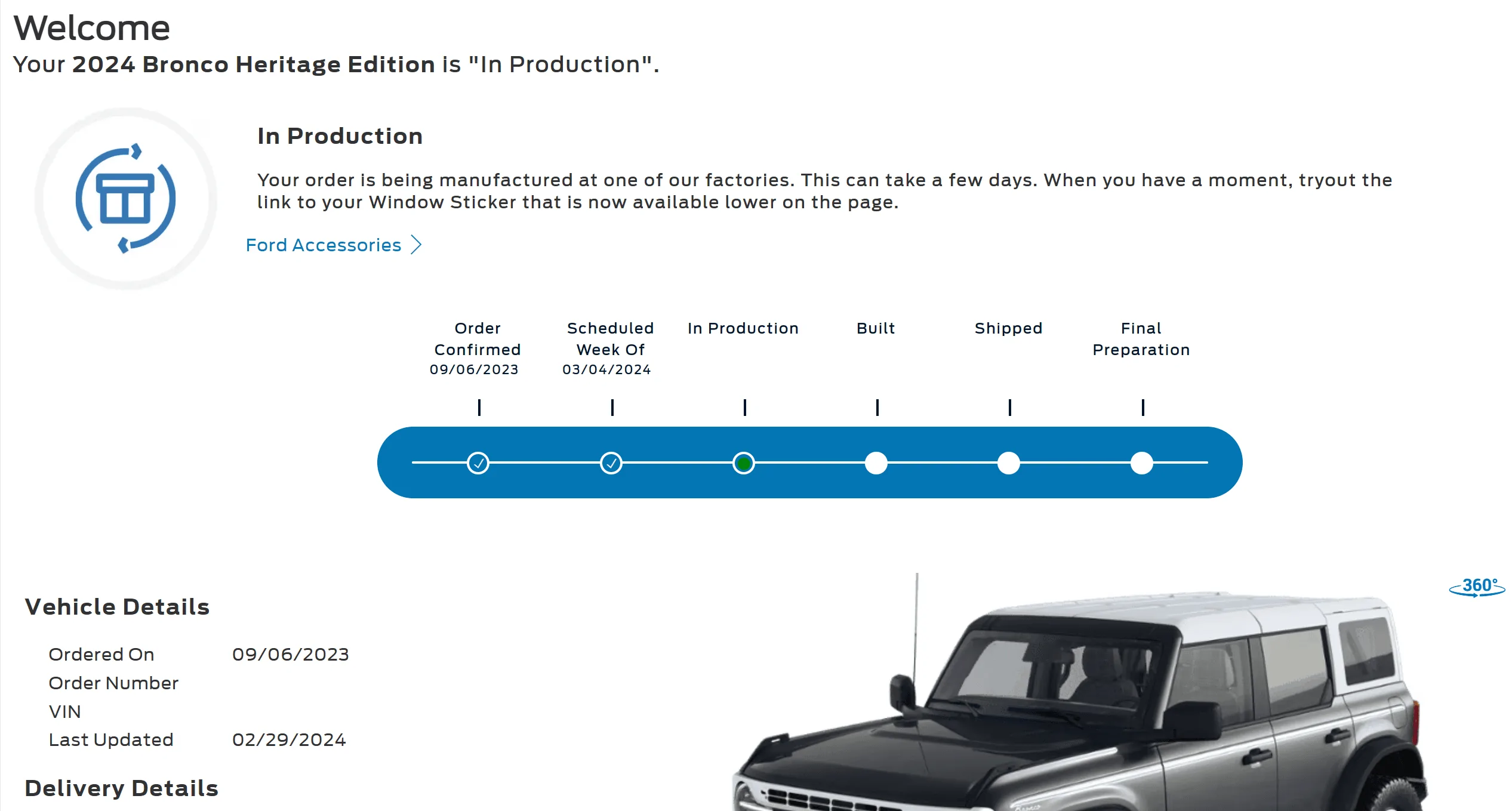
Task: Click the Delivery Details heading
Action: click(122, 788)
